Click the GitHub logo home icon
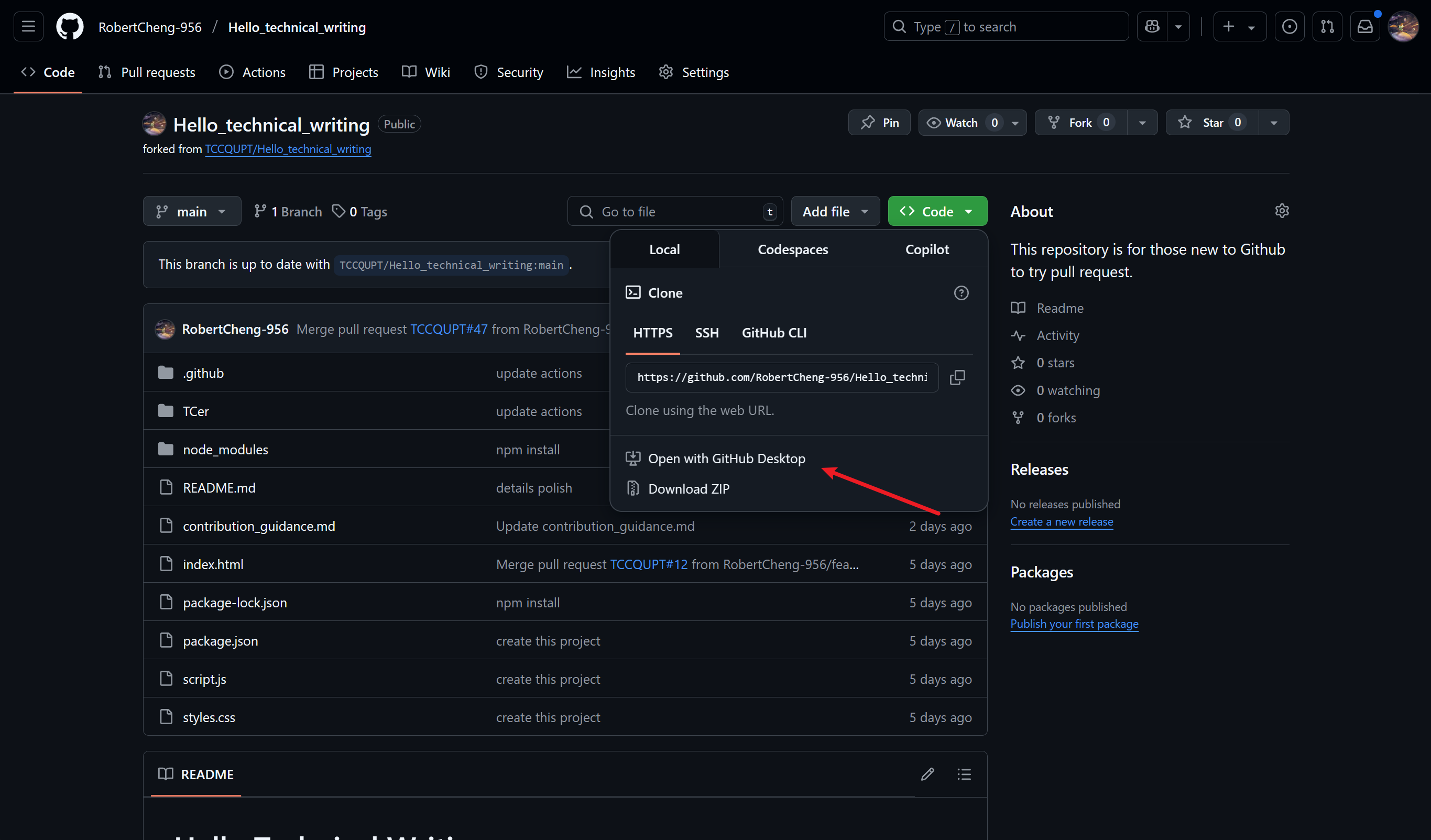 (70, 27)
